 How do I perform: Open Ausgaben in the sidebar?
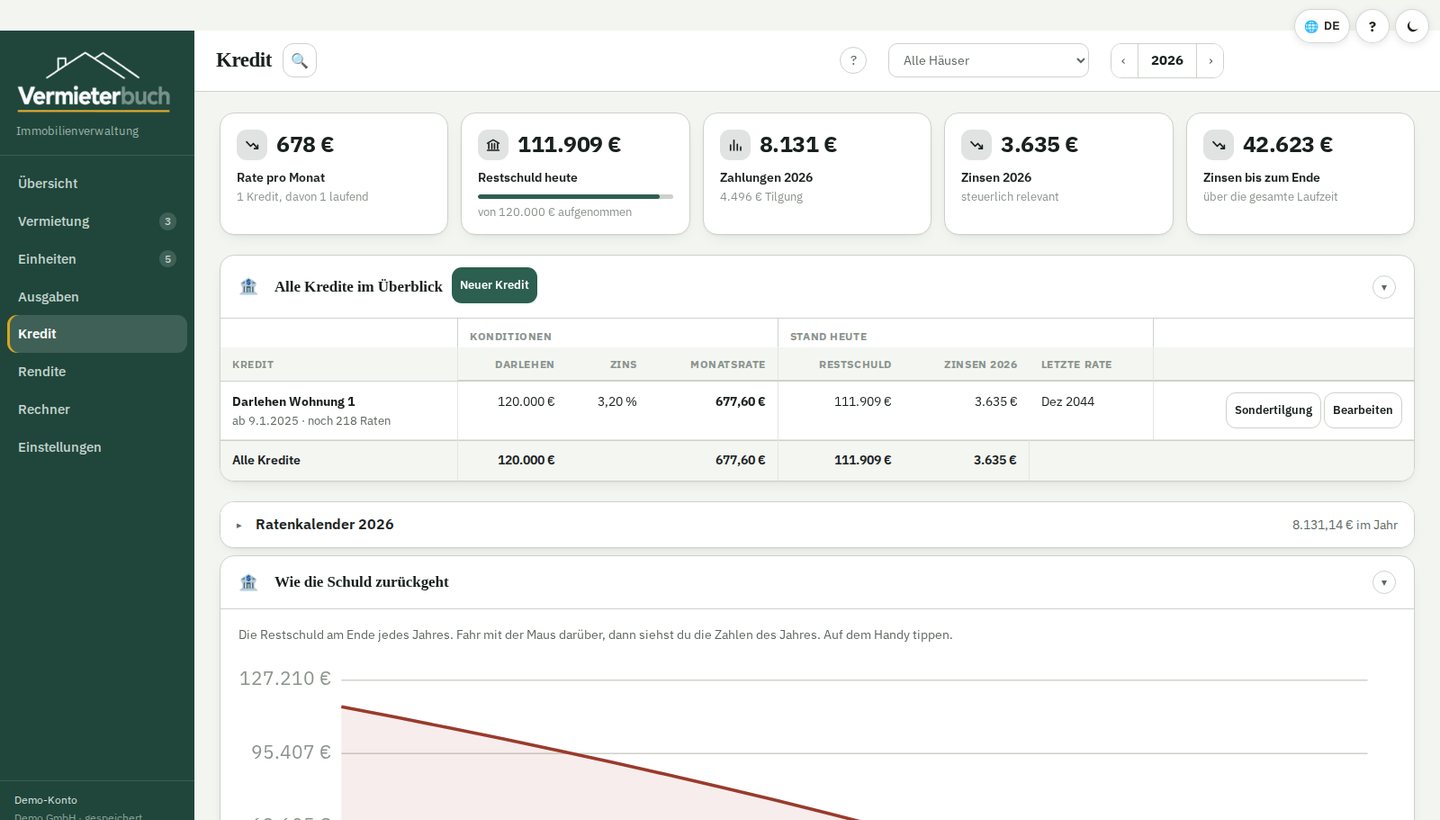97,297
